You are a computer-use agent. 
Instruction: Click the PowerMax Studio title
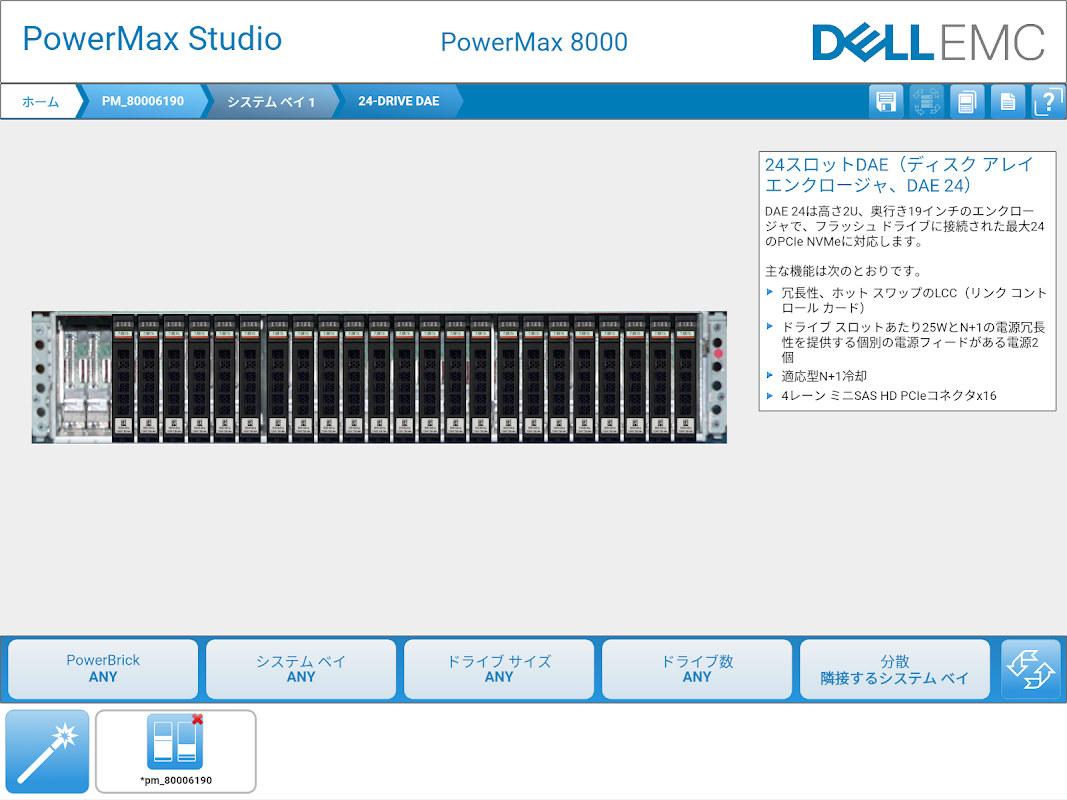click(152, 39)
